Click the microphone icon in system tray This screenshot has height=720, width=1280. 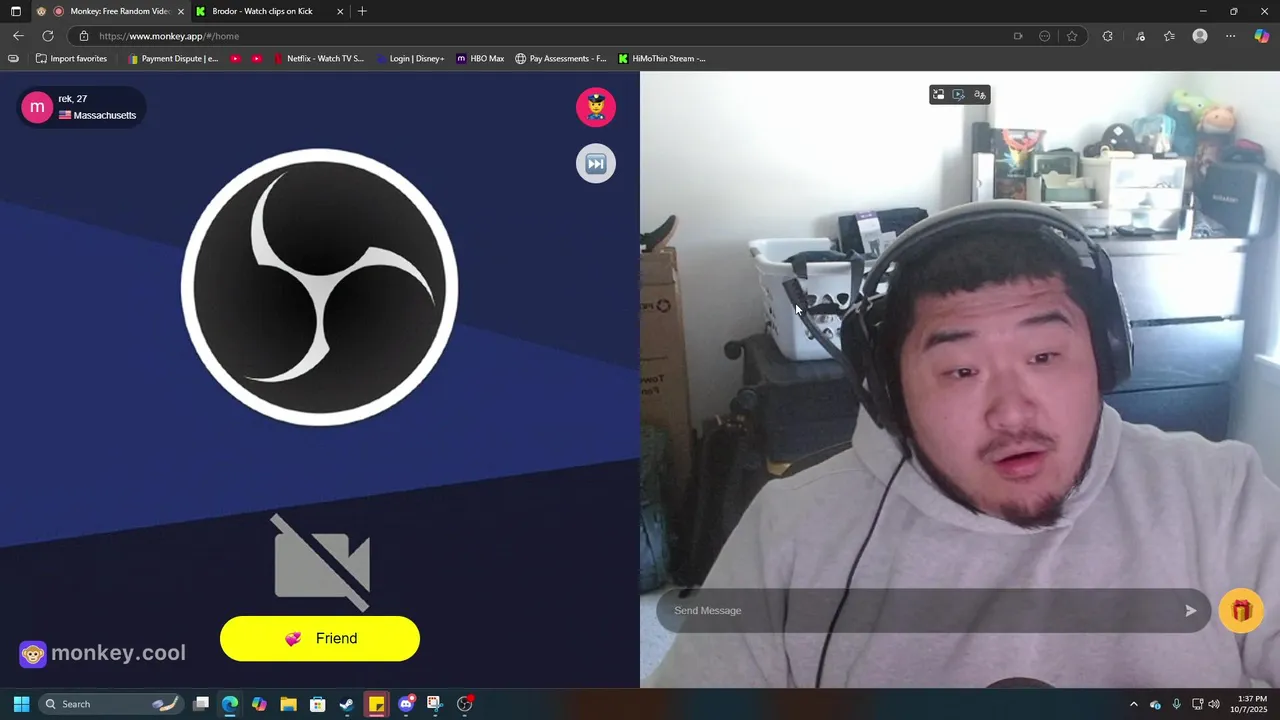tap(1176, 704)
